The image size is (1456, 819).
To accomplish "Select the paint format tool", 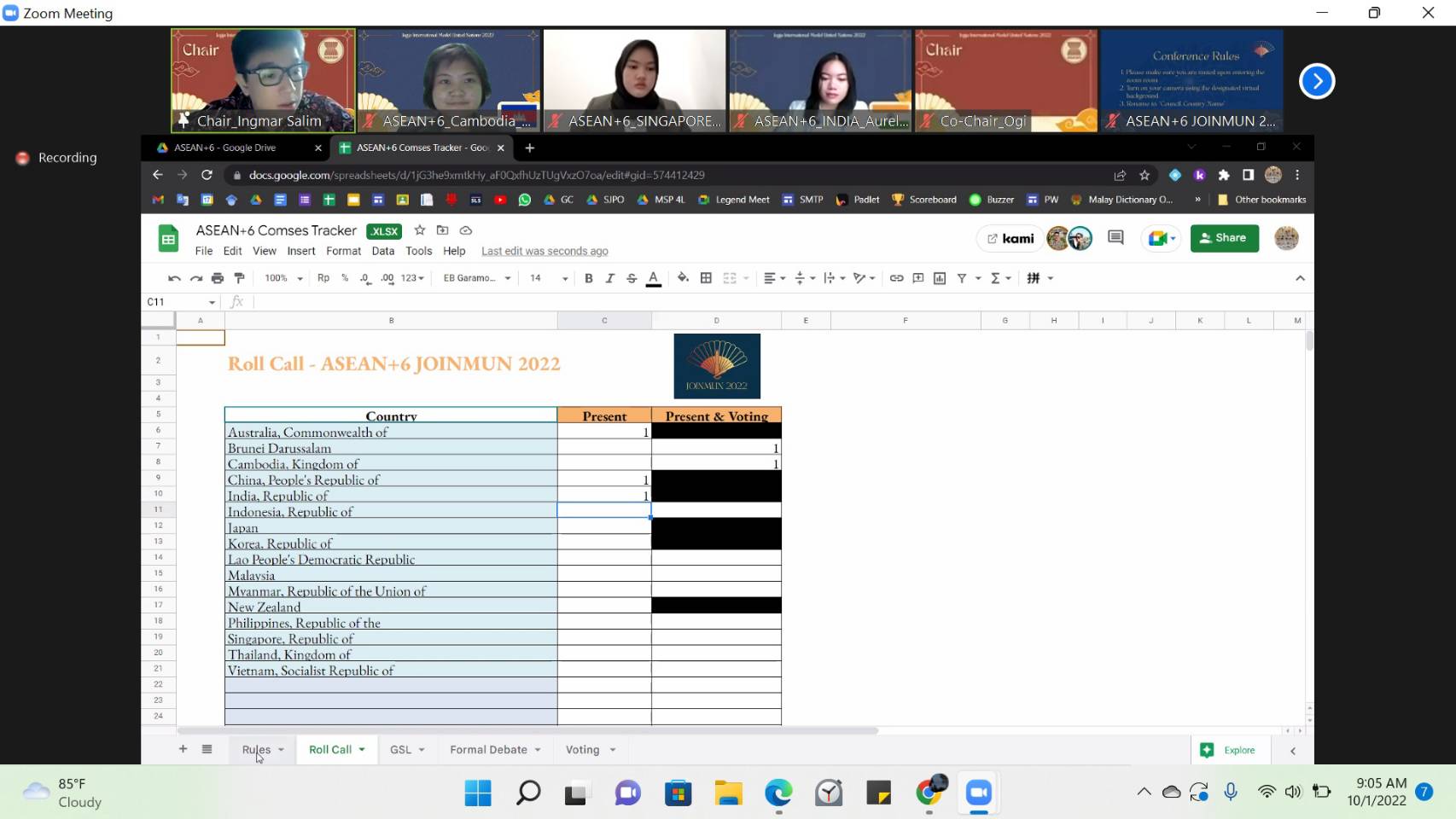I will click(240, 278).
